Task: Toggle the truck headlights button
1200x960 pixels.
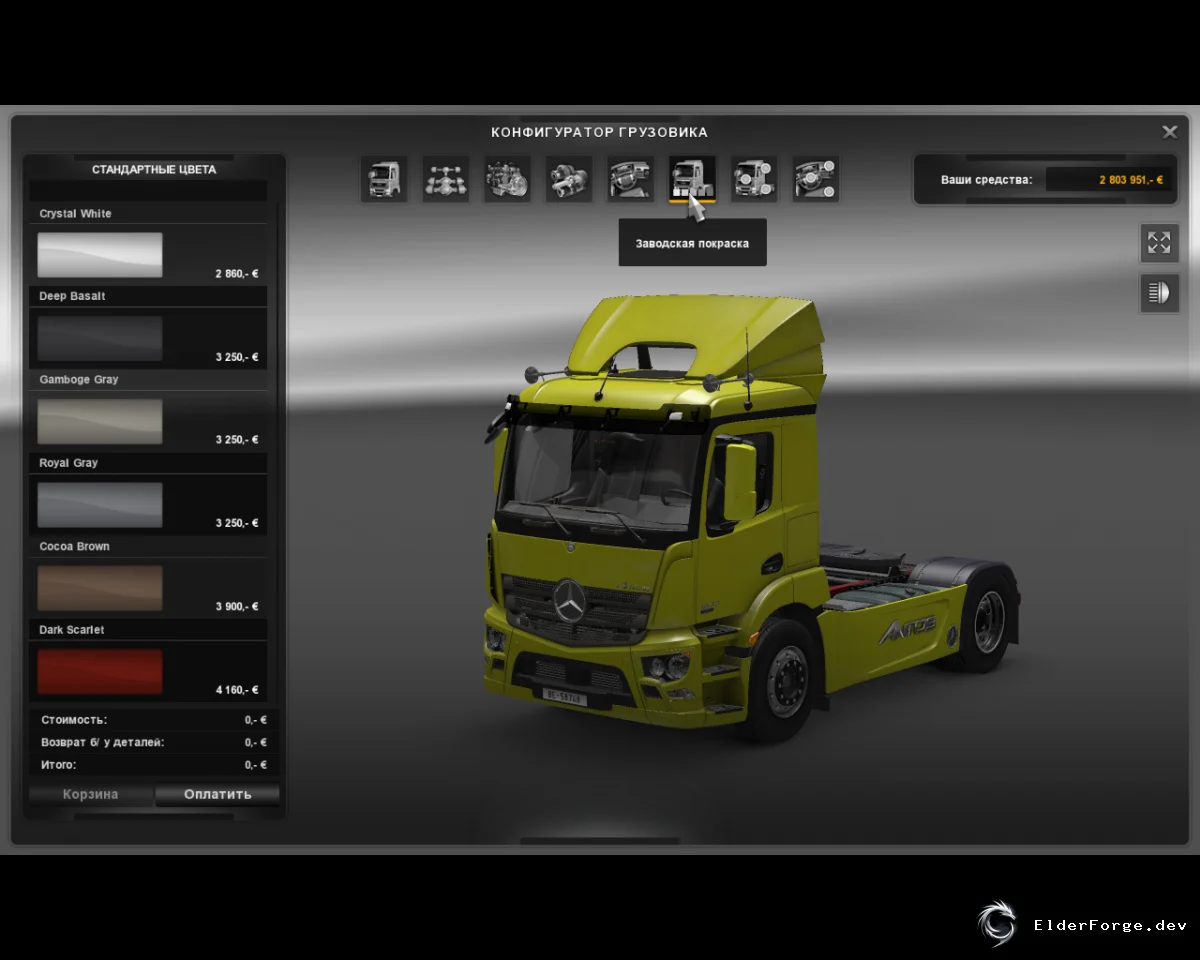Action: (1159, 293)
